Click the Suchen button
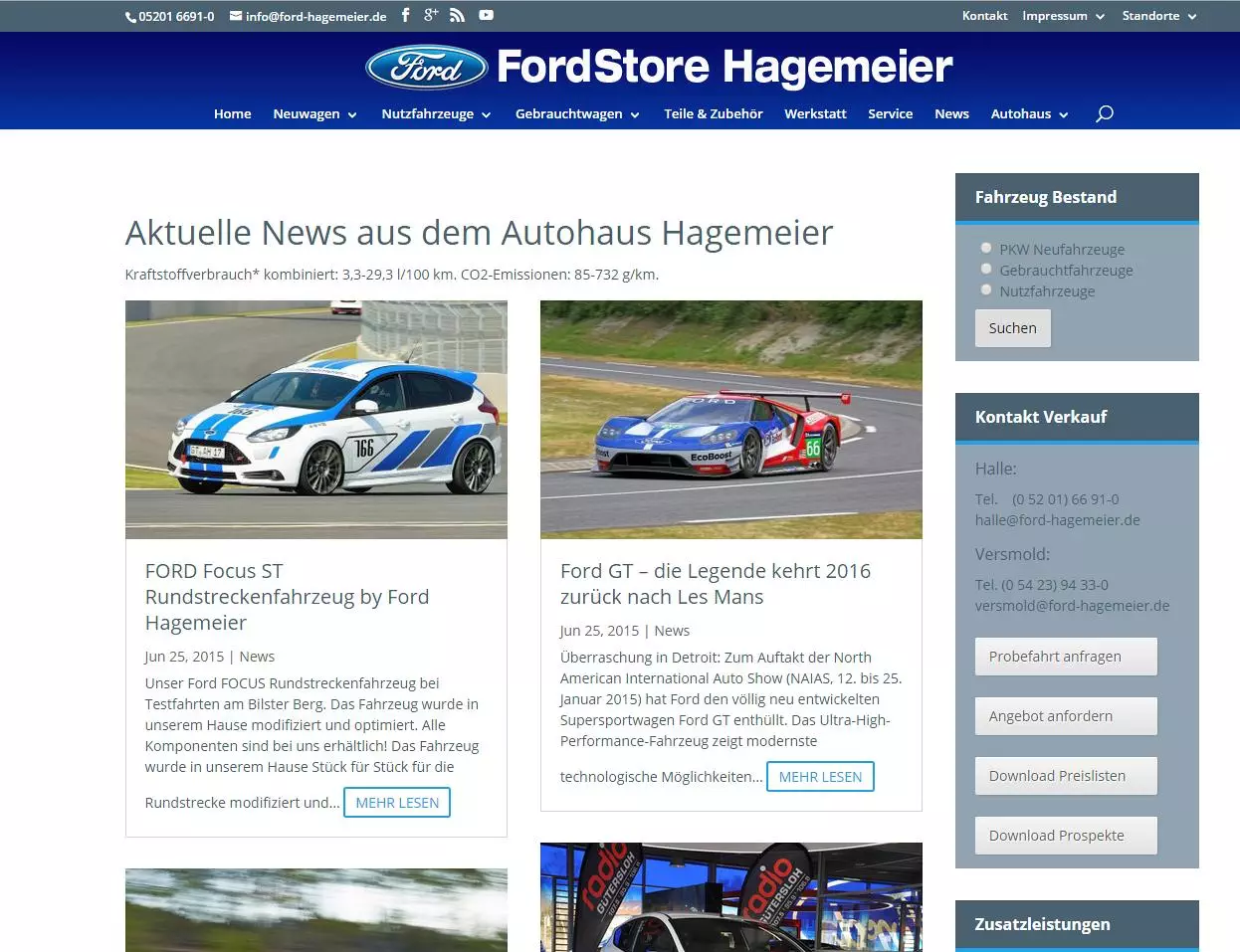This screenshot has height=952, width=1240. (1012, 328)
